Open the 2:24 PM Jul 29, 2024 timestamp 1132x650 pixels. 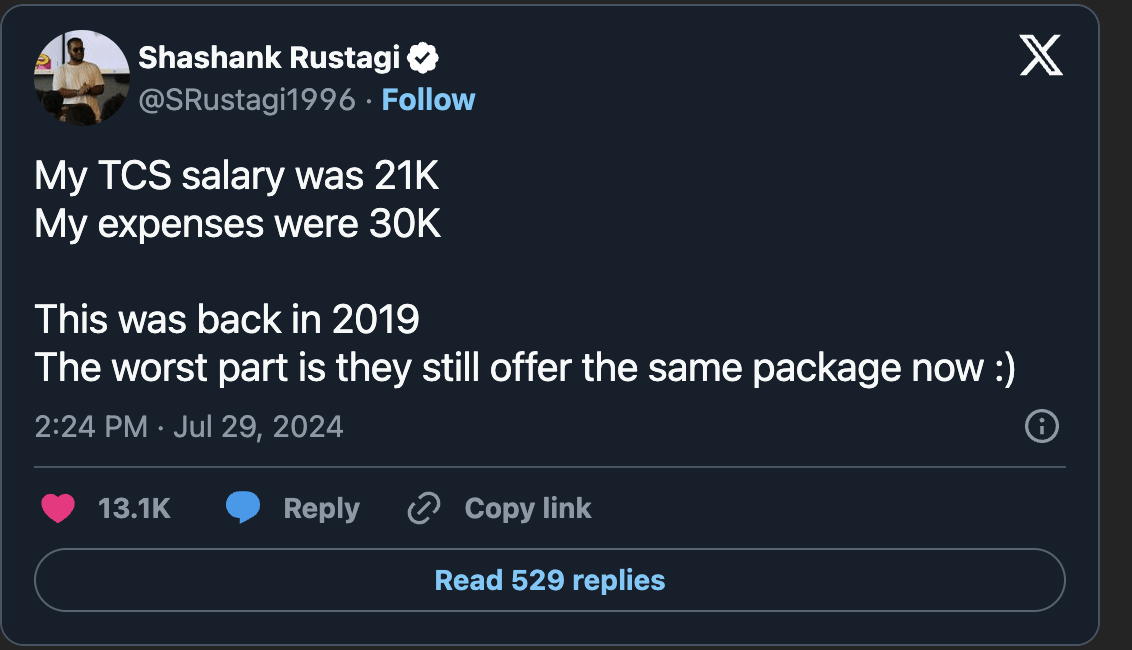[x=189, y=427]
